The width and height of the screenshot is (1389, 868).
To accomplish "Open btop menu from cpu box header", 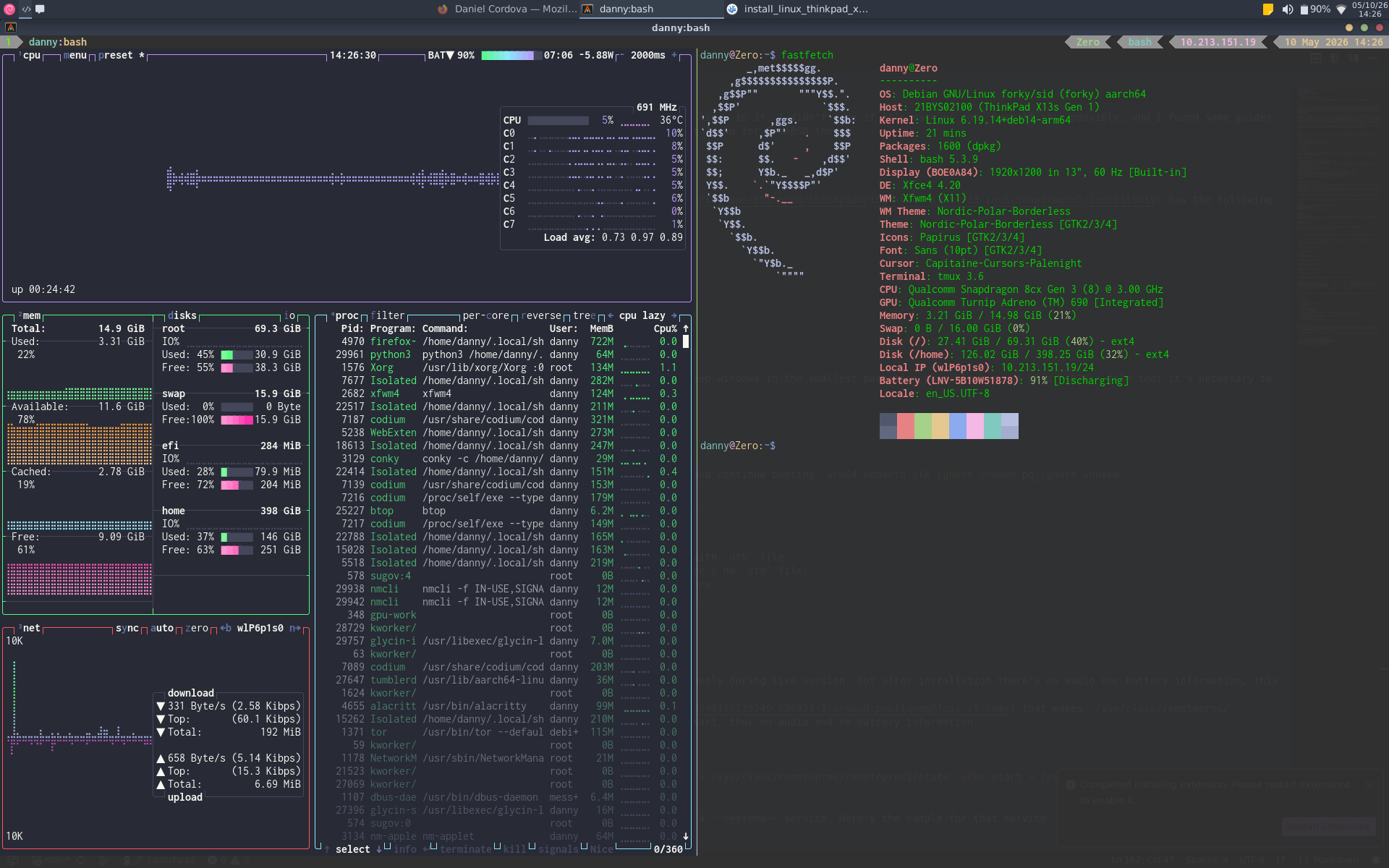I will tap(75, 55).
